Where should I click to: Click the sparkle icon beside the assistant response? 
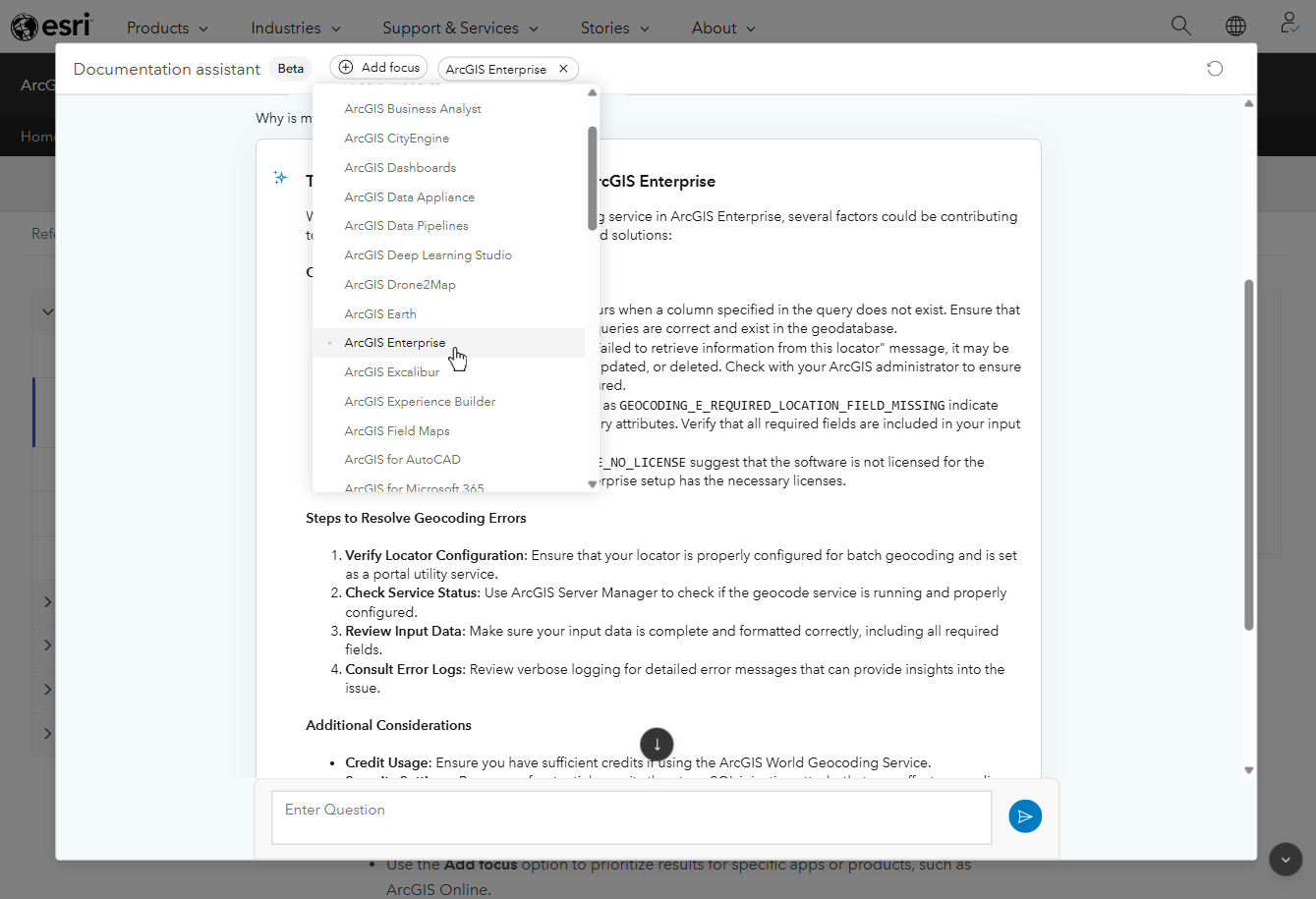pyautogui.click(x=280, y=178)
